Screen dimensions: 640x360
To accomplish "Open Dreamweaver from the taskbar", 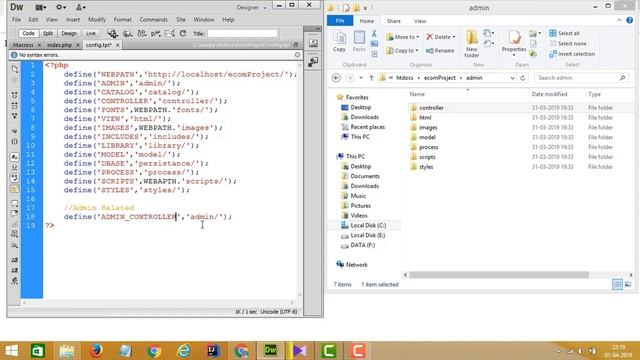I will (x=270, y=351).
